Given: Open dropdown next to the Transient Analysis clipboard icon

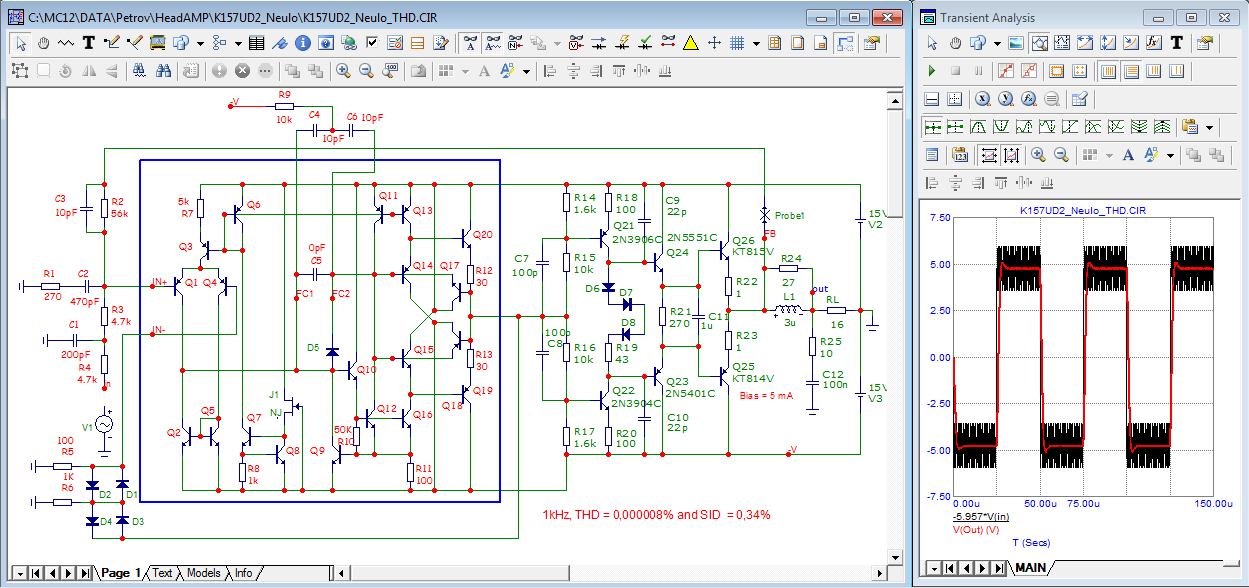Looking at the screenshot, I should click(1209, 127).
